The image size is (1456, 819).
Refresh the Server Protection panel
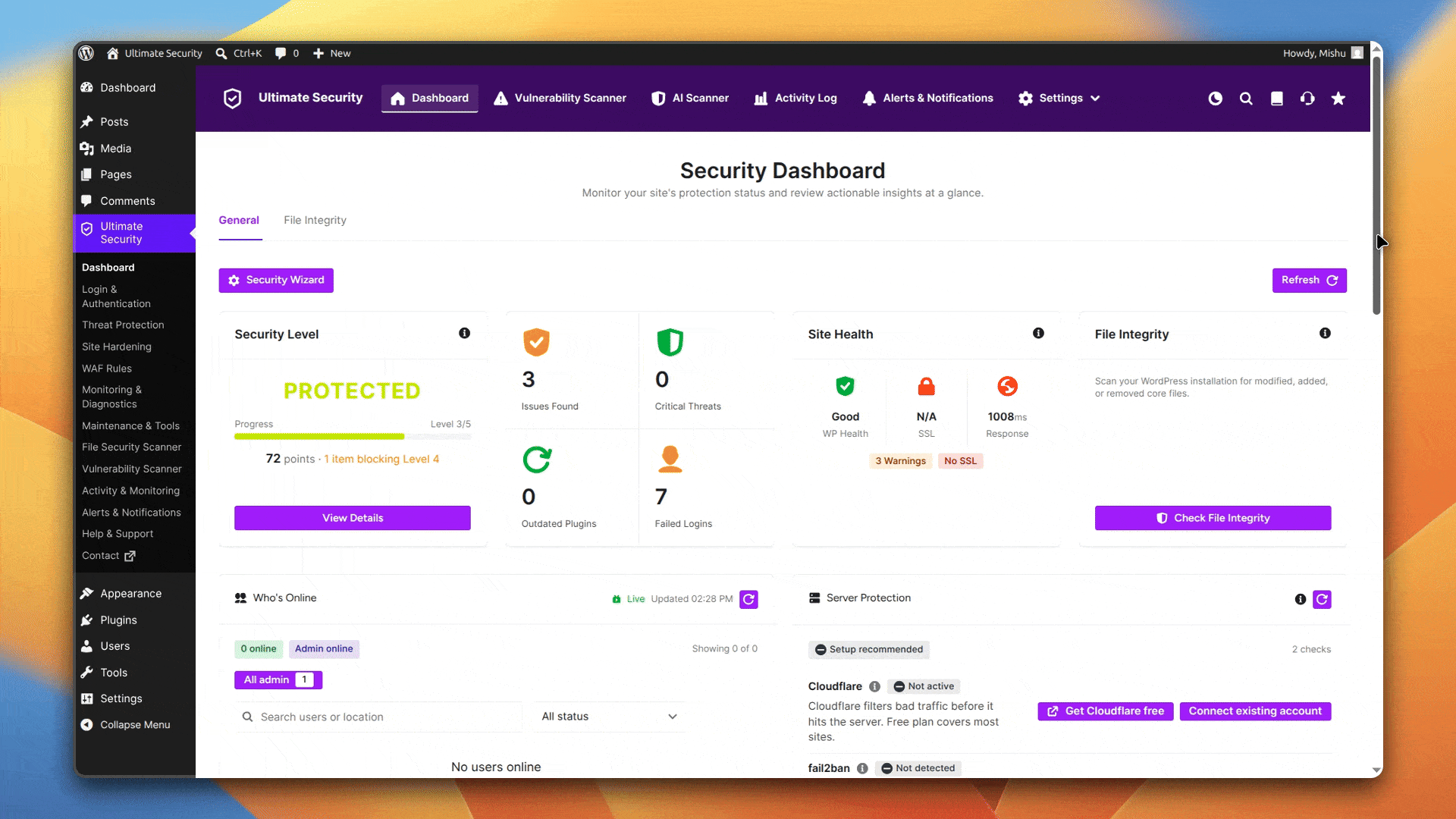(x=1322, y=599)
